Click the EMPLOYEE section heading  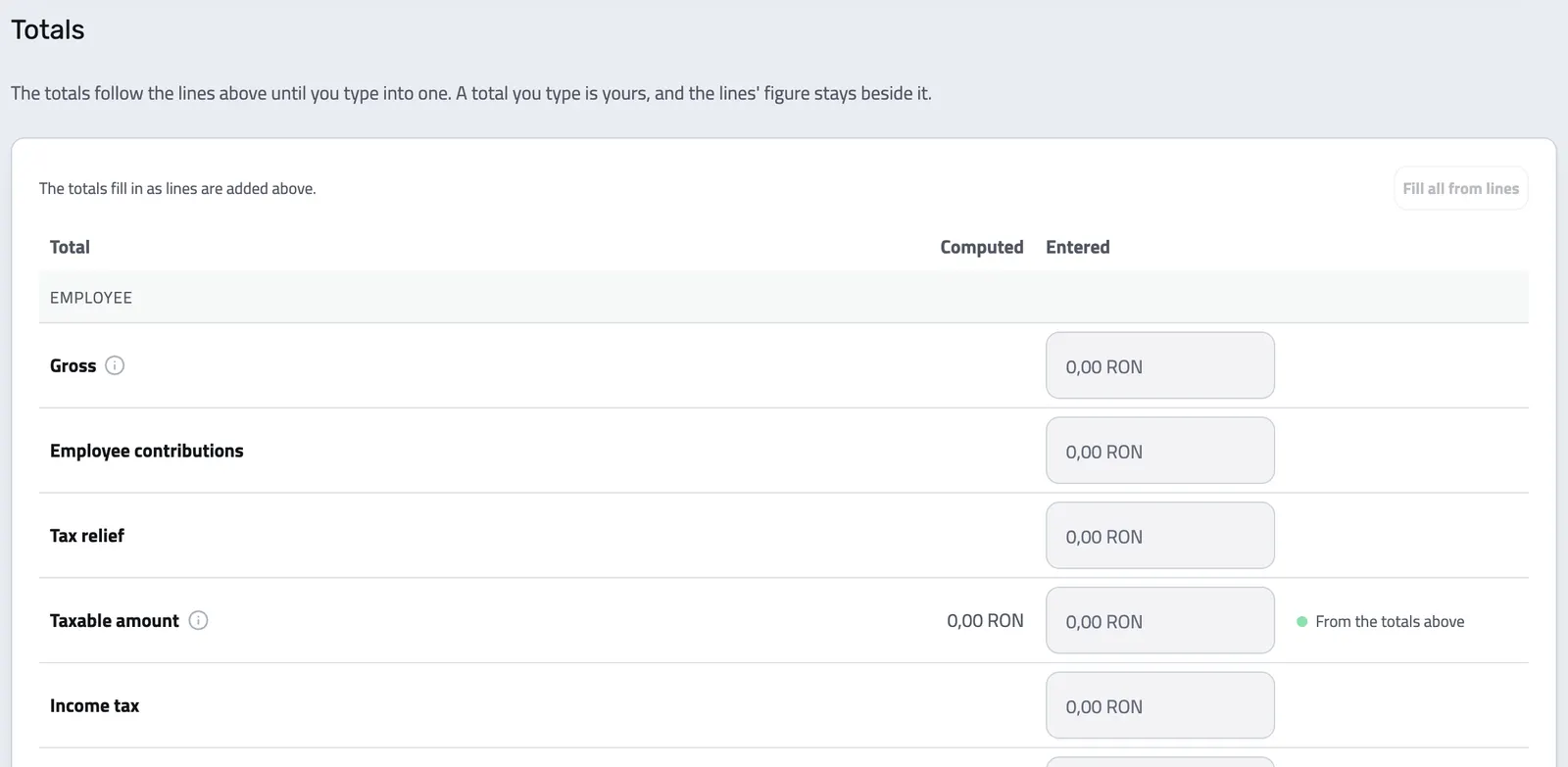pyautogui.click(x=91, y=298)
